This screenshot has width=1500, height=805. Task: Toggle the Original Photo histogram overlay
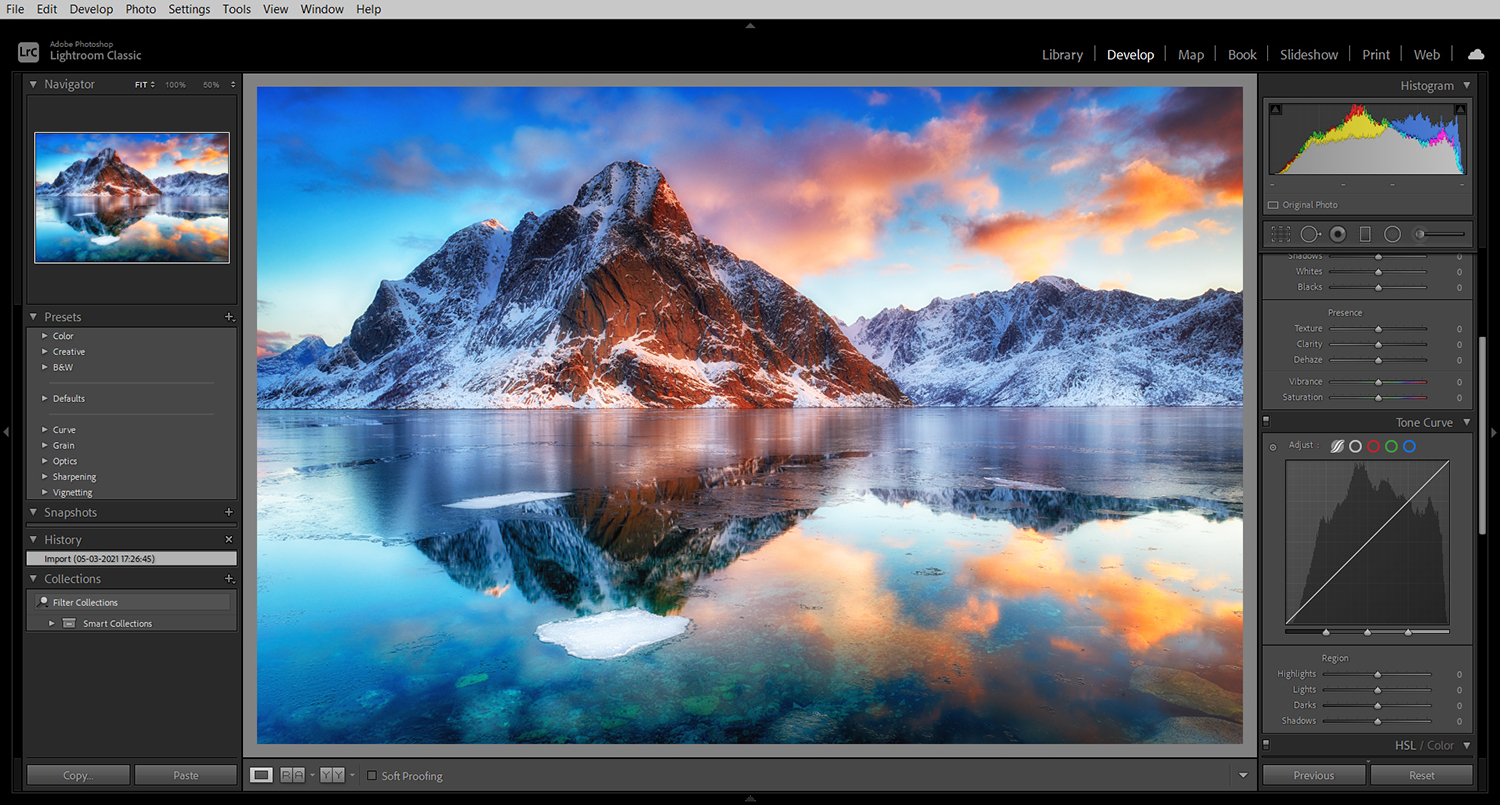point(1272,204)
